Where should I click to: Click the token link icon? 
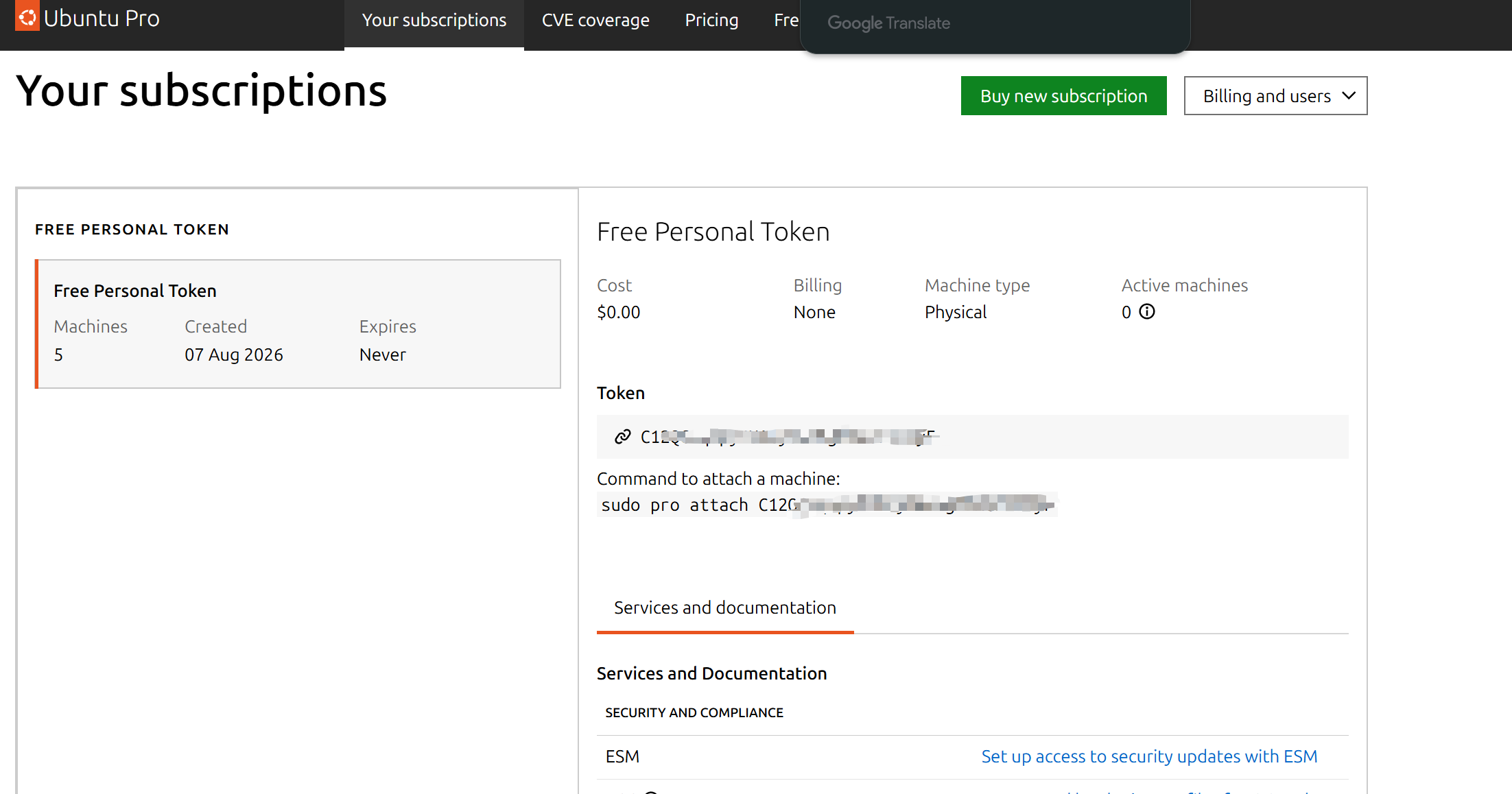(x=622, y=437)
